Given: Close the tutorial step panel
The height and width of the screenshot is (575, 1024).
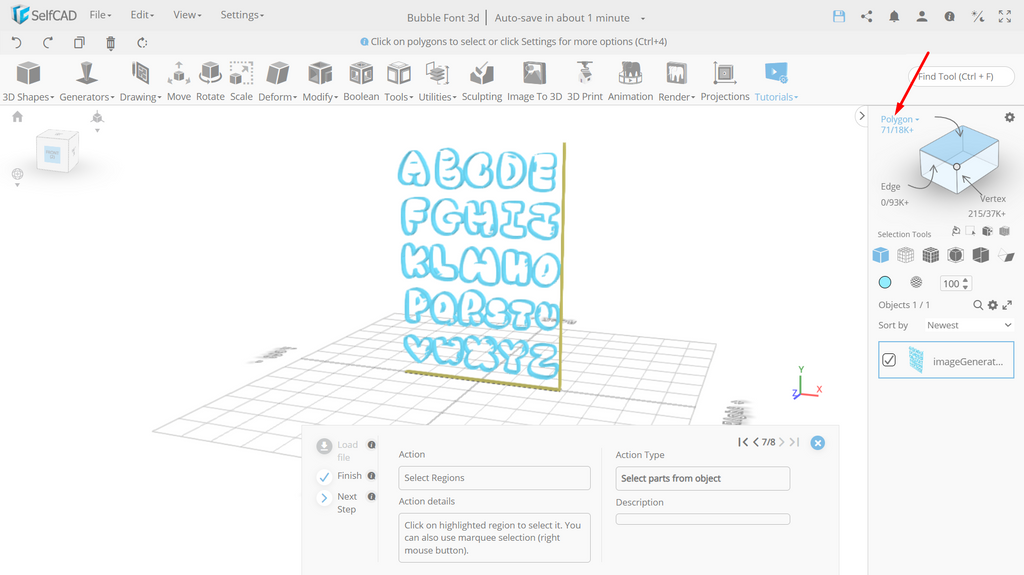Looking at the screenshot, I should 818,443.
